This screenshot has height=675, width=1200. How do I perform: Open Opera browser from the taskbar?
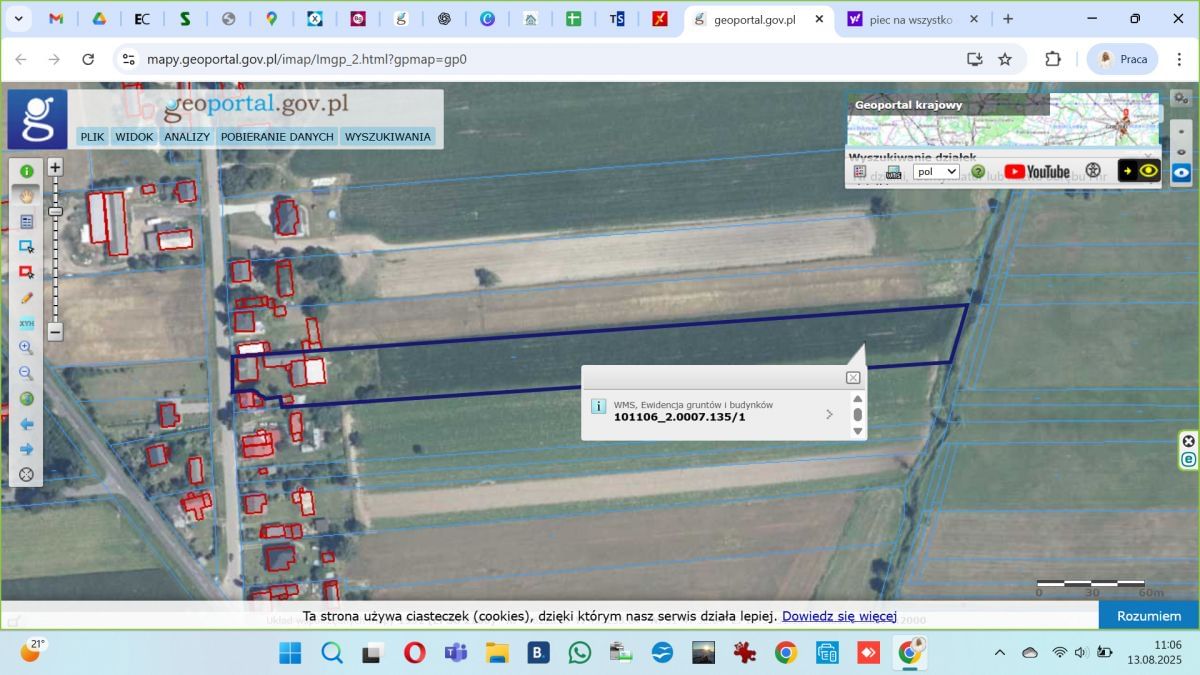(414, 653)
